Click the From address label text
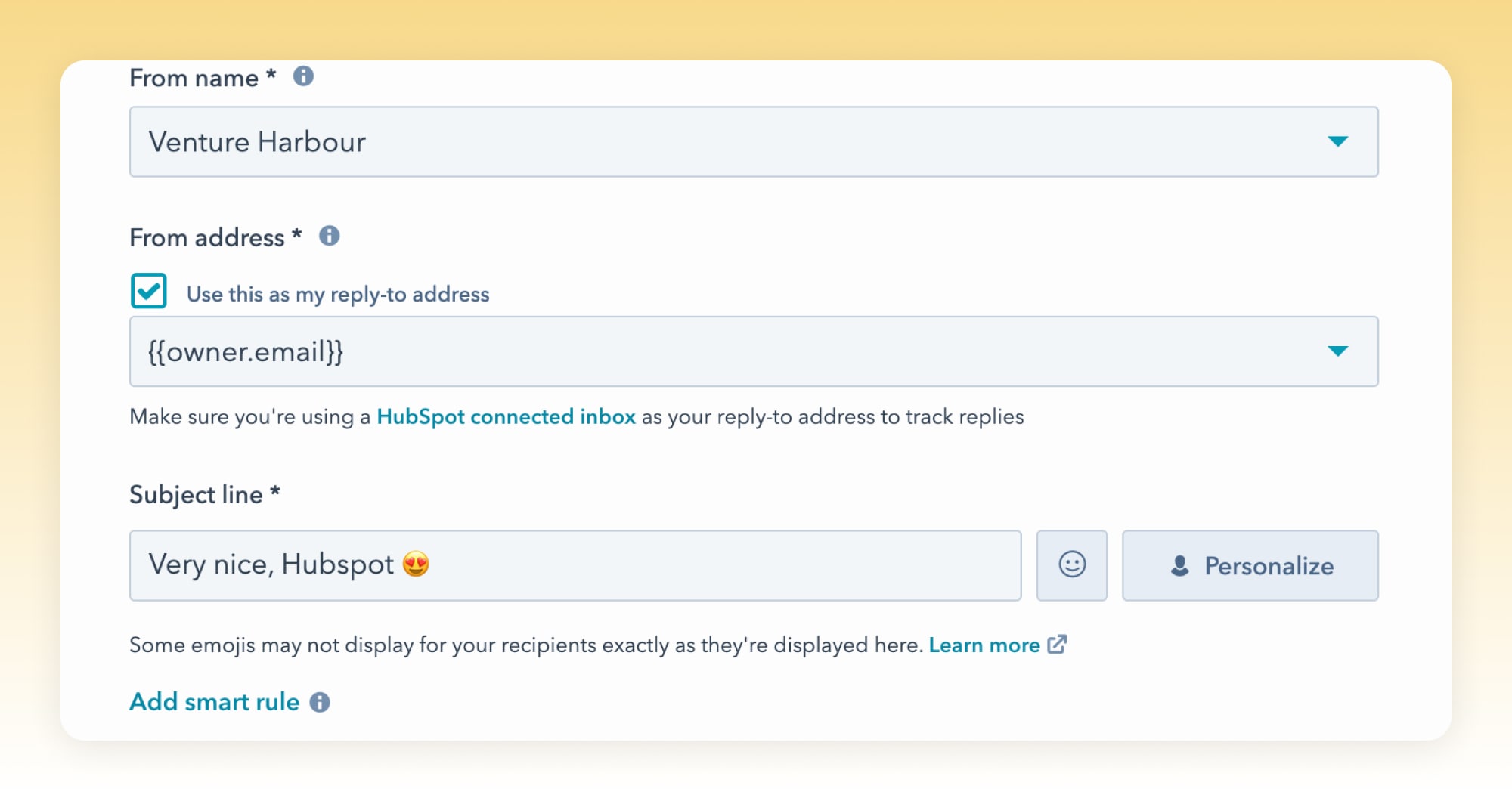The height and width of the screenshot is (801, 1512). click(x=215, y=237)
